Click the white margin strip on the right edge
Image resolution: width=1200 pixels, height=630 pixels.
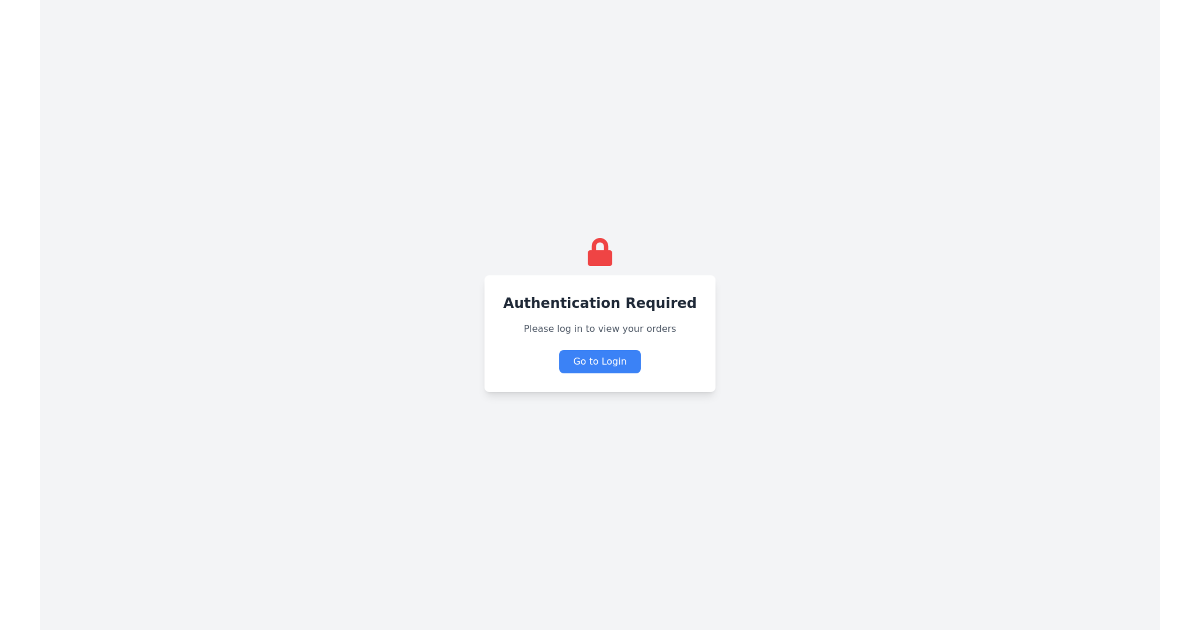click(x=1180, y=315)
